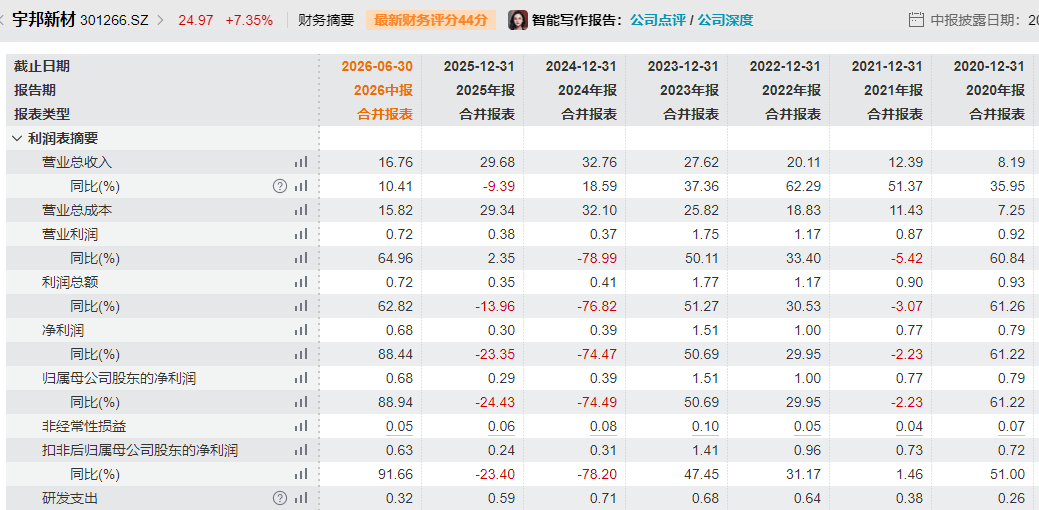Image resolution: width=1039 pixels, height=510 pixels.
Task: Open chart icon for 营业总收入 row
Action: click(301, 162)
